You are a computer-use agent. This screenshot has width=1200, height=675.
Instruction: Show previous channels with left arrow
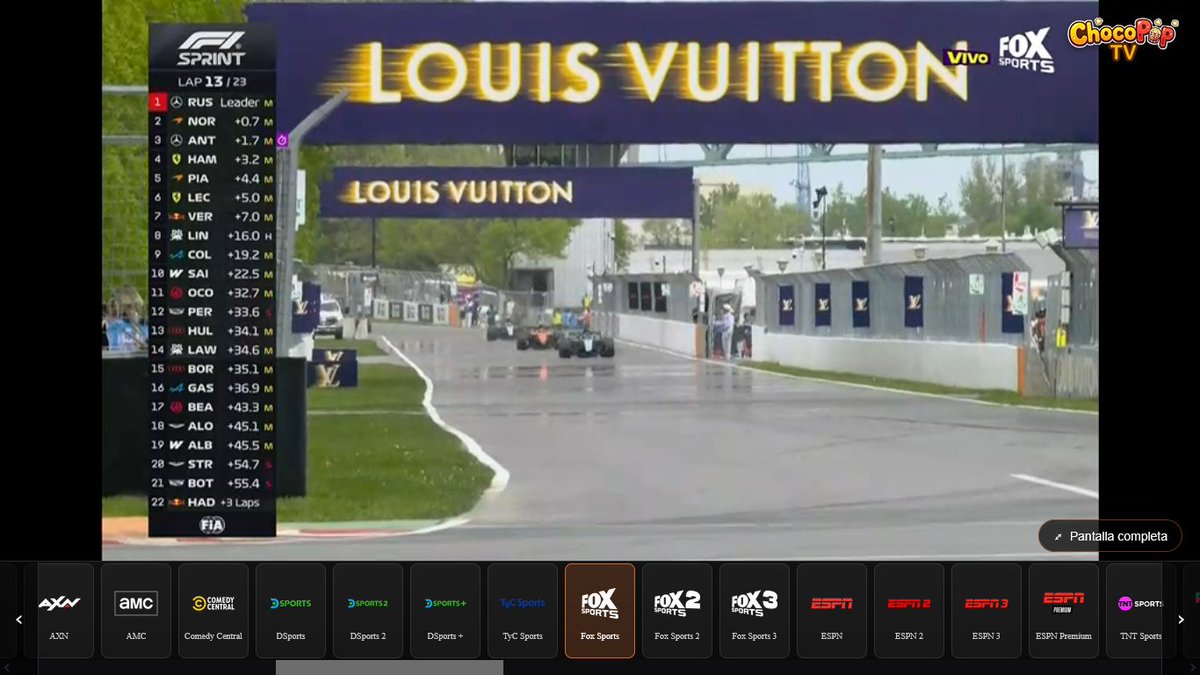(x=18, y=620)
